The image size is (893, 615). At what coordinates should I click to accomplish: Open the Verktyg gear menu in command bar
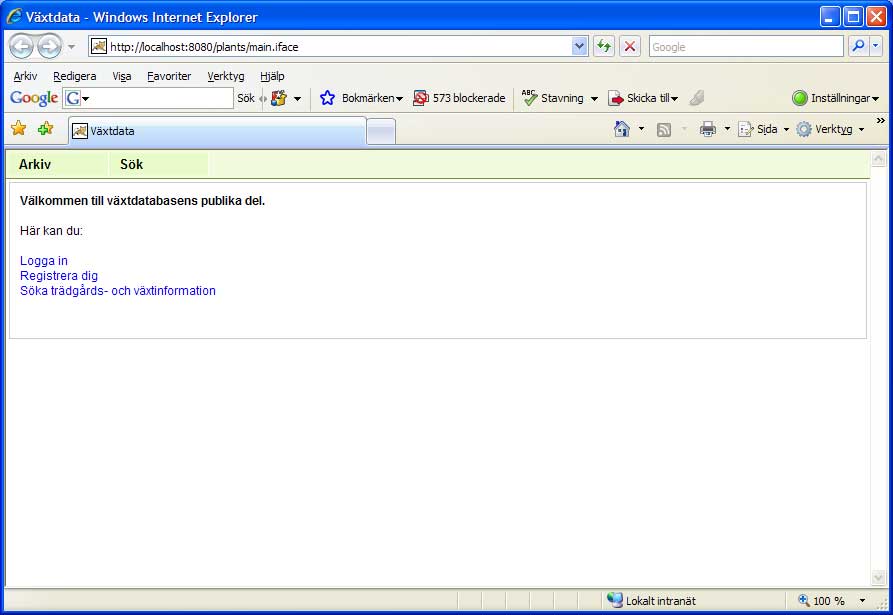tap(831, 129)
